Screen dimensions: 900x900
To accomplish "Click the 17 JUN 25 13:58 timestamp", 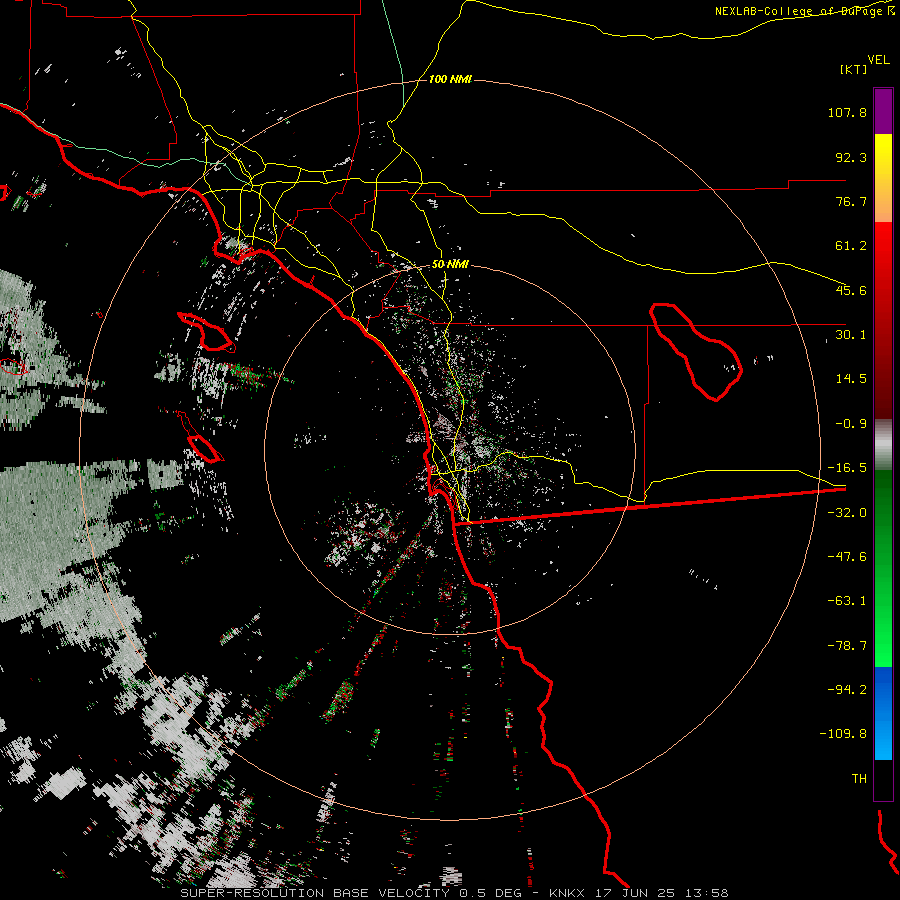I will point(663,893).
